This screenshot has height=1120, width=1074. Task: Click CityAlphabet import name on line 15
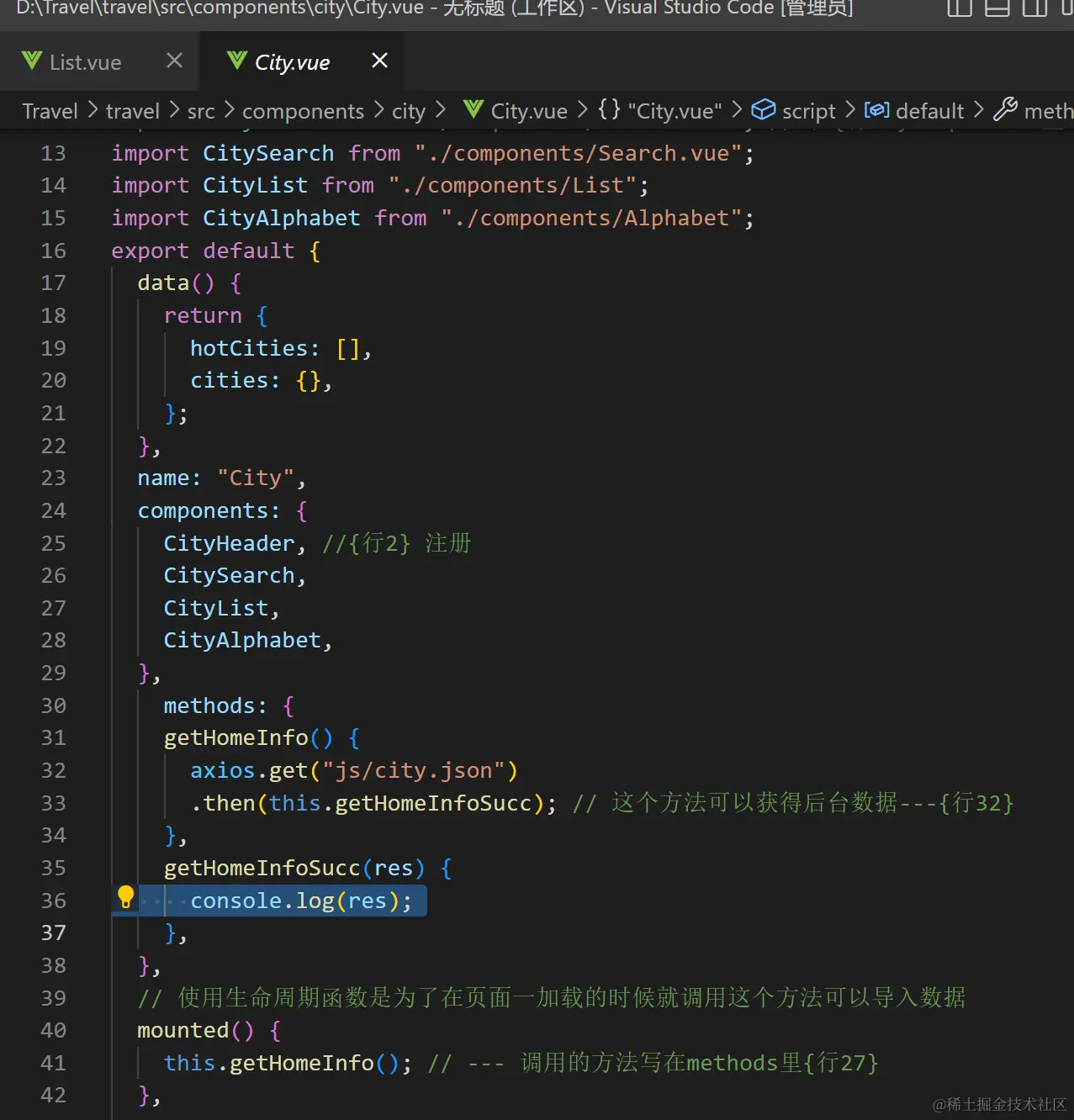click(282, 218)
